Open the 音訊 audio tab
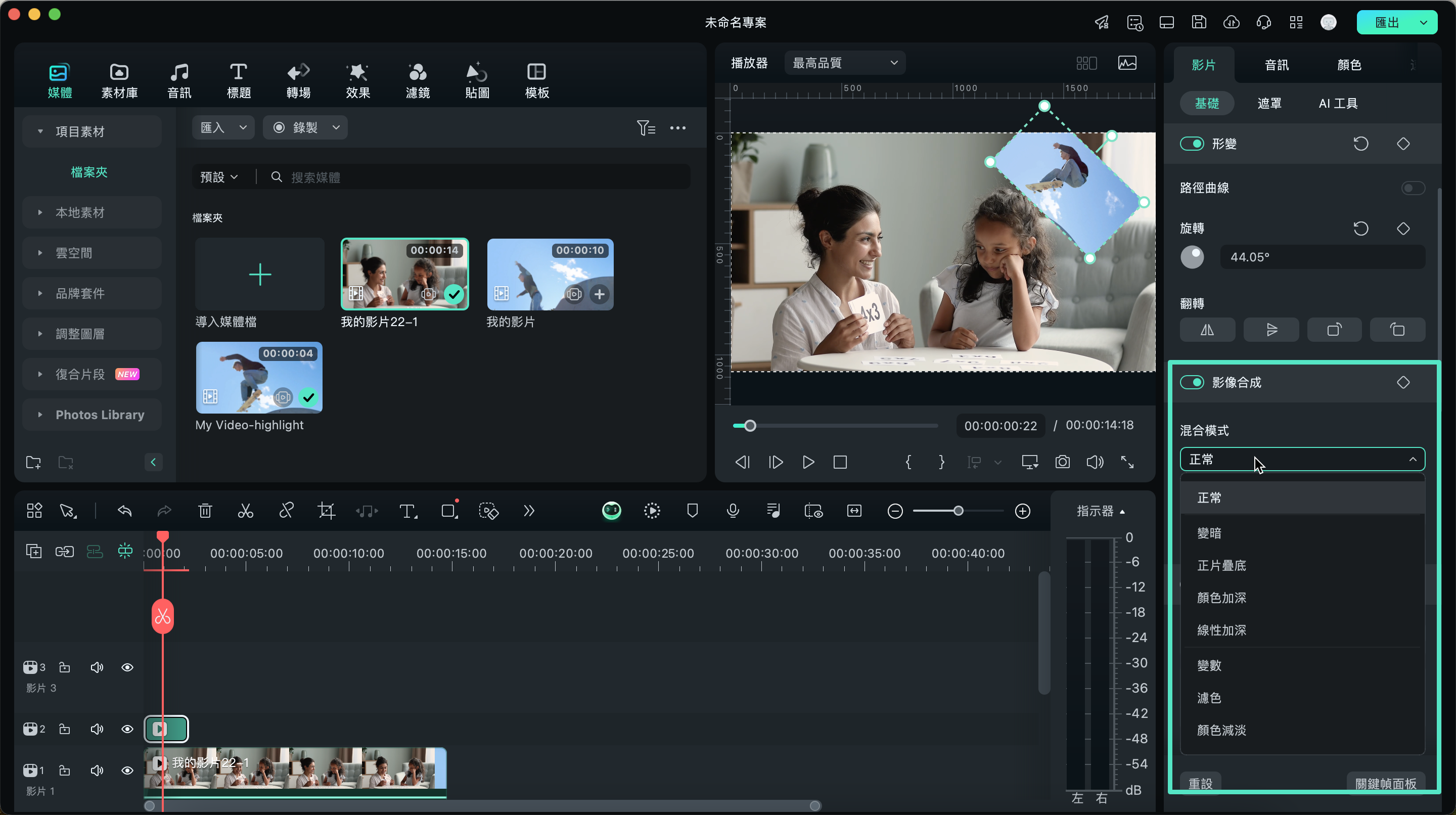 [179, 80]
